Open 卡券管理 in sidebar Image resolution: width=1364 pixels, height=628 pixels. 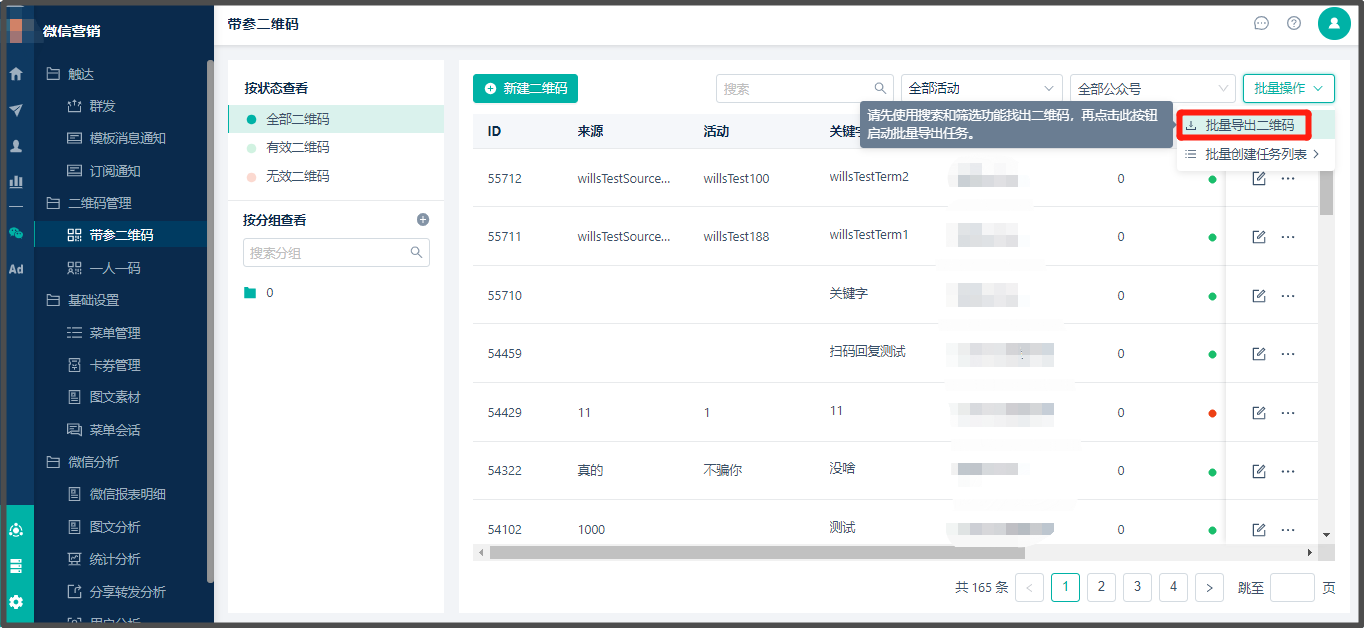[115, 365]
